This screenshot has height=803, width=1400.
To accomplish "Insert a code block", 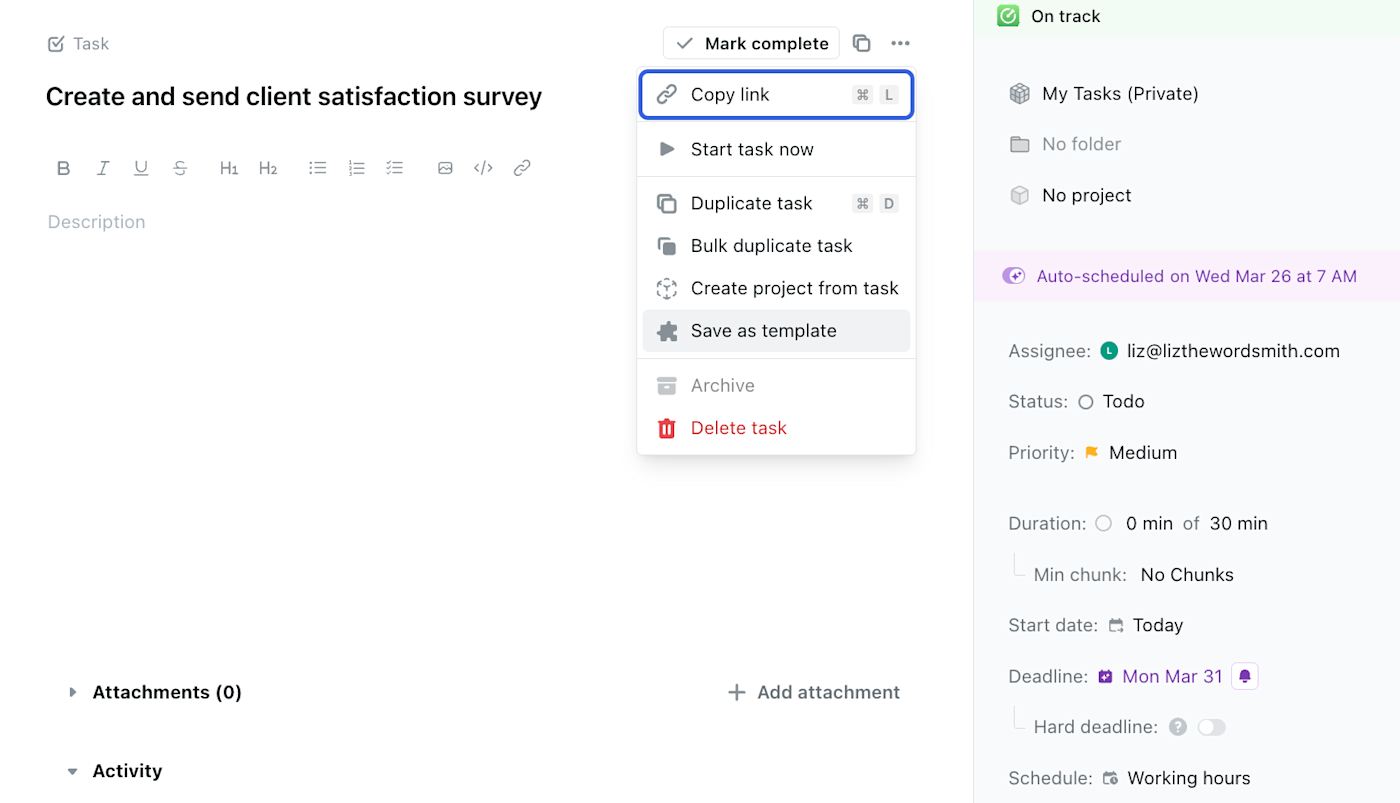I will tap(483, 168).
